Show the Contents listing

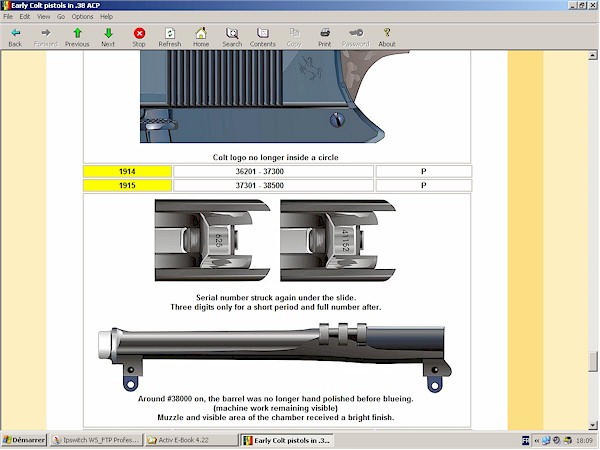click(262, 37)
